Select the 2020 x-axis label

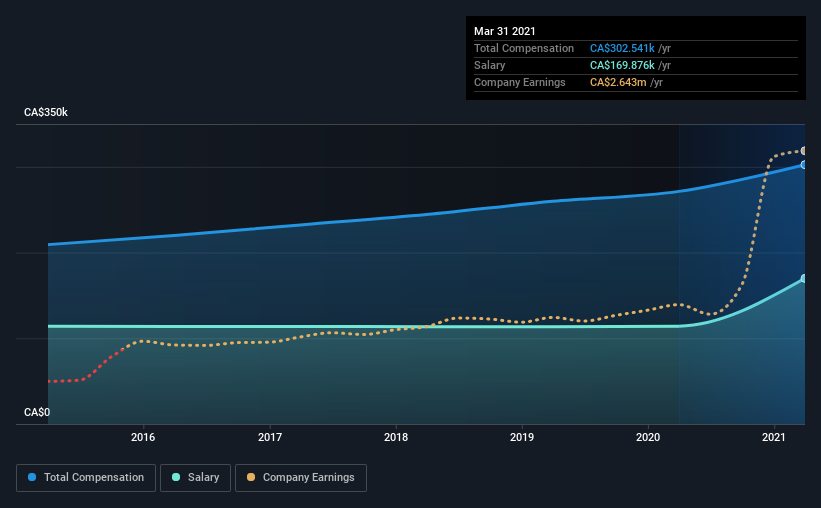pyautogui.click(x=648, y=437)
